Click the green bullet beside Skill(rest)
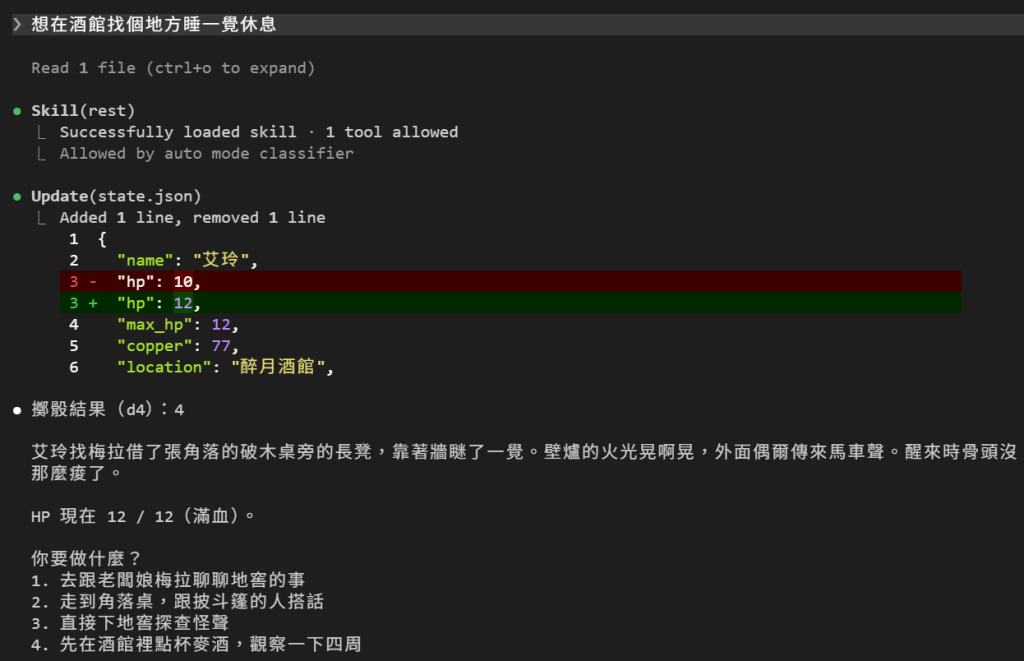This screenshot has width=1024, height=661. pos(17,111)
